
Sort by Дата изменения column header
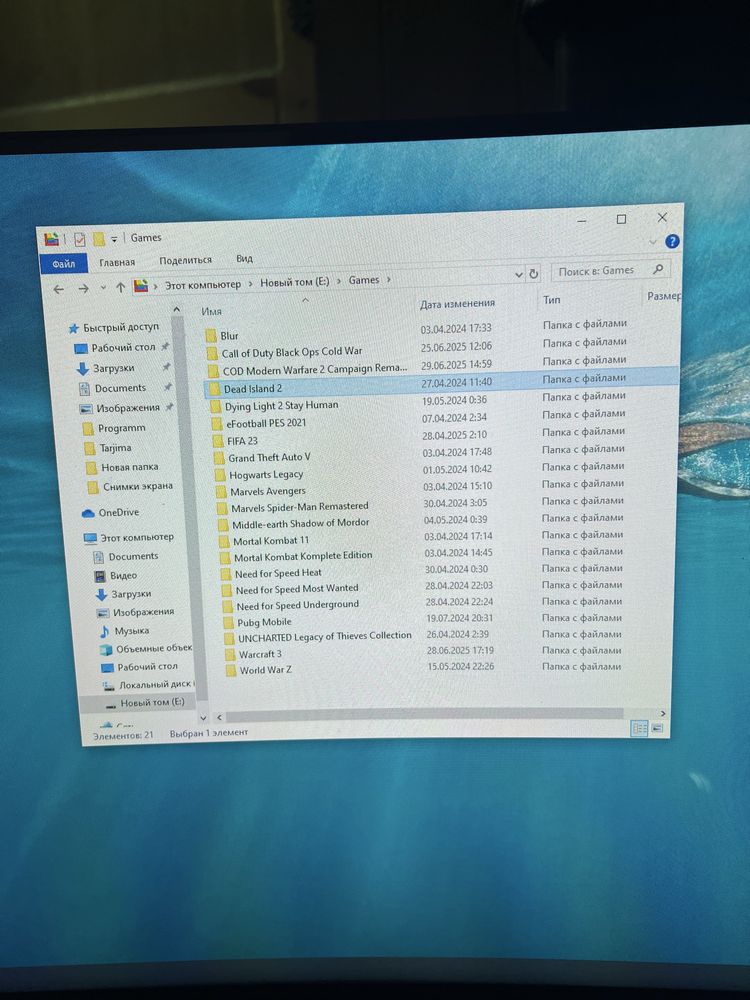[457, 304]
